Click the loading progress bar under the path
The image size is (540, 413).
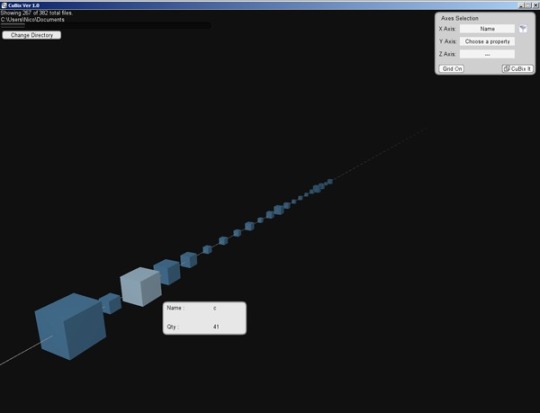(x=105, y=25)
